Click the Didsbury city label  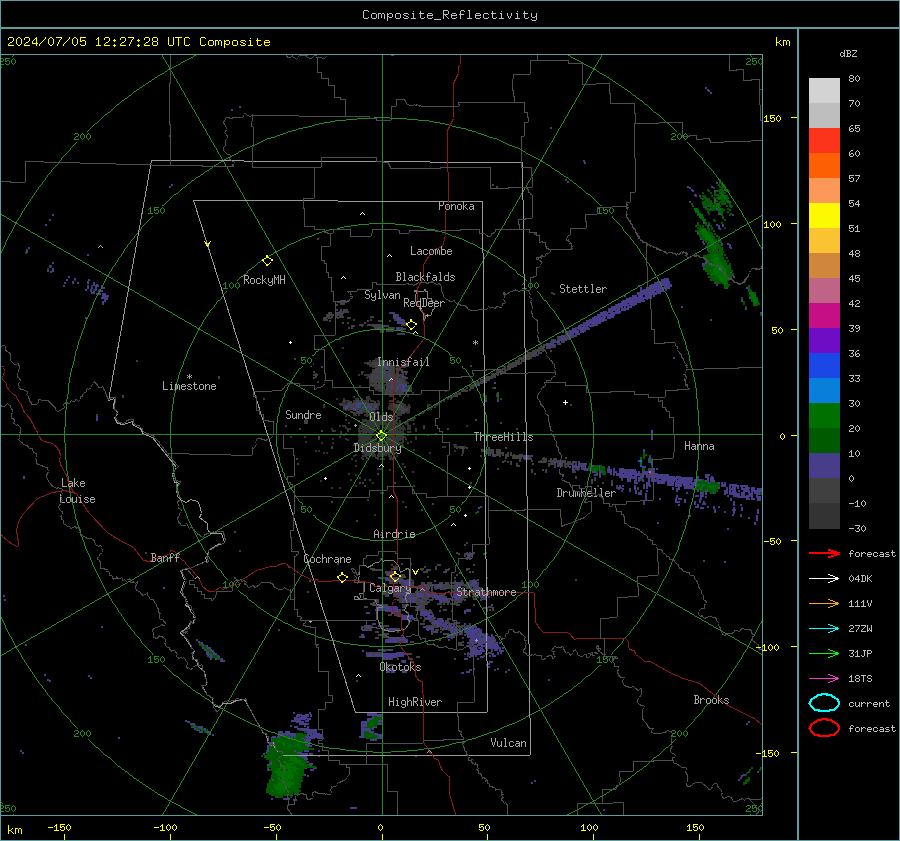(x=378, y=448)
